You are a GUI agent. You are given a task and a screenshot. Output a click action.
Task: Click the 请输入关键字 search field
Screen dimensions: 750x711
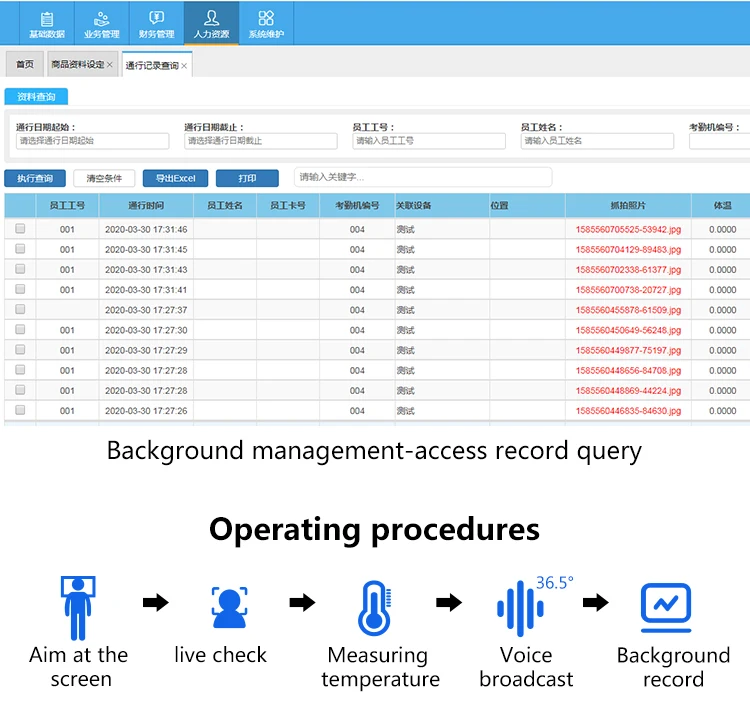pyautogui.click(x=422, y=177)
